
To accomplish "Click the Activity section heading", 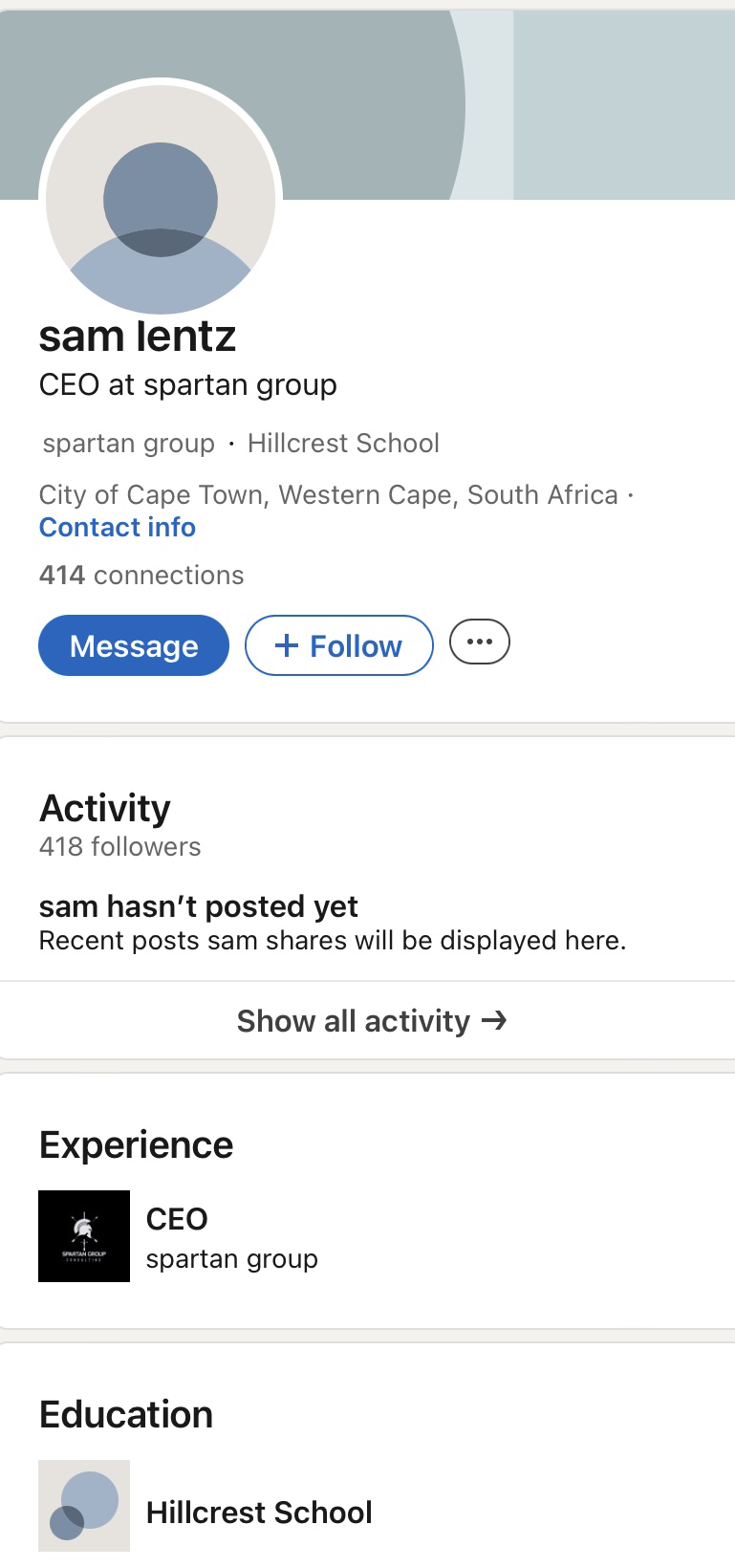I will 105,809.
